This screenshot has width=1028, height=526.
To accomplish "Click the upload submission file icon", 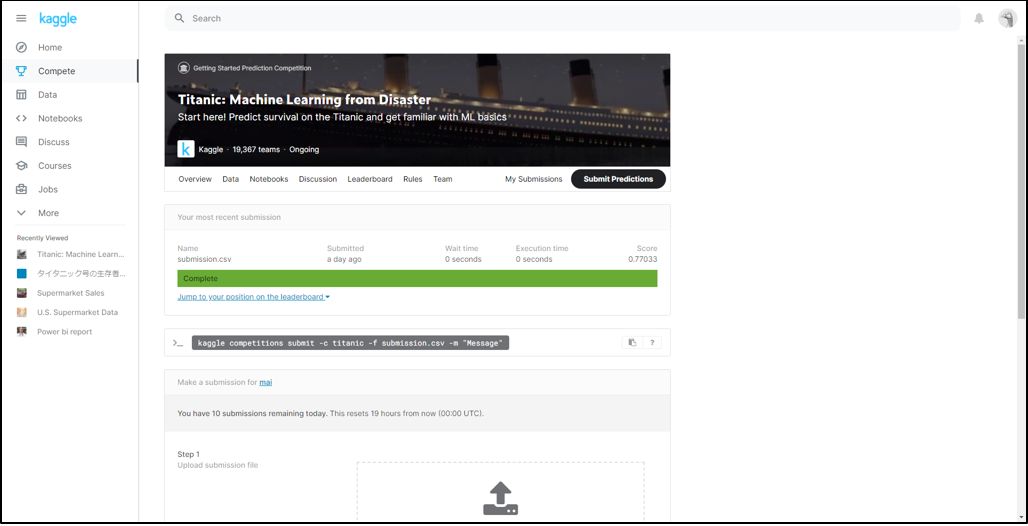I will [x=500, y=498].
